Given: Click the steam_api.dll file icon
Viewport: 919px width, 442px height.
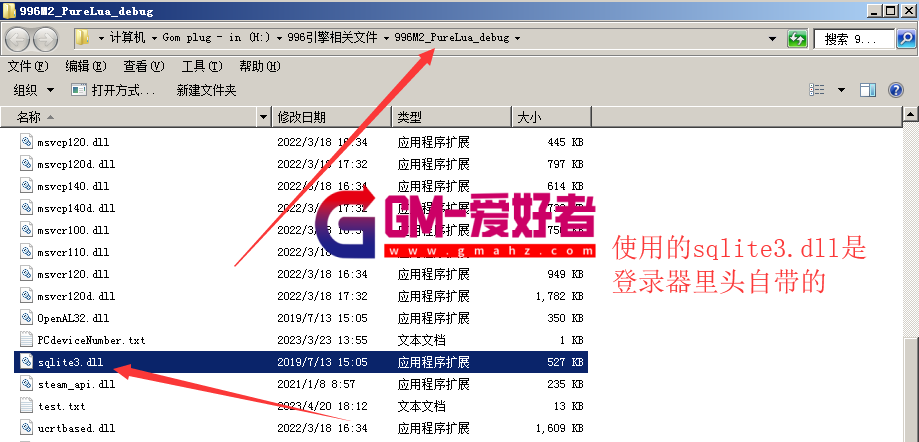Looking at the screenshot, I should point(26,384).
